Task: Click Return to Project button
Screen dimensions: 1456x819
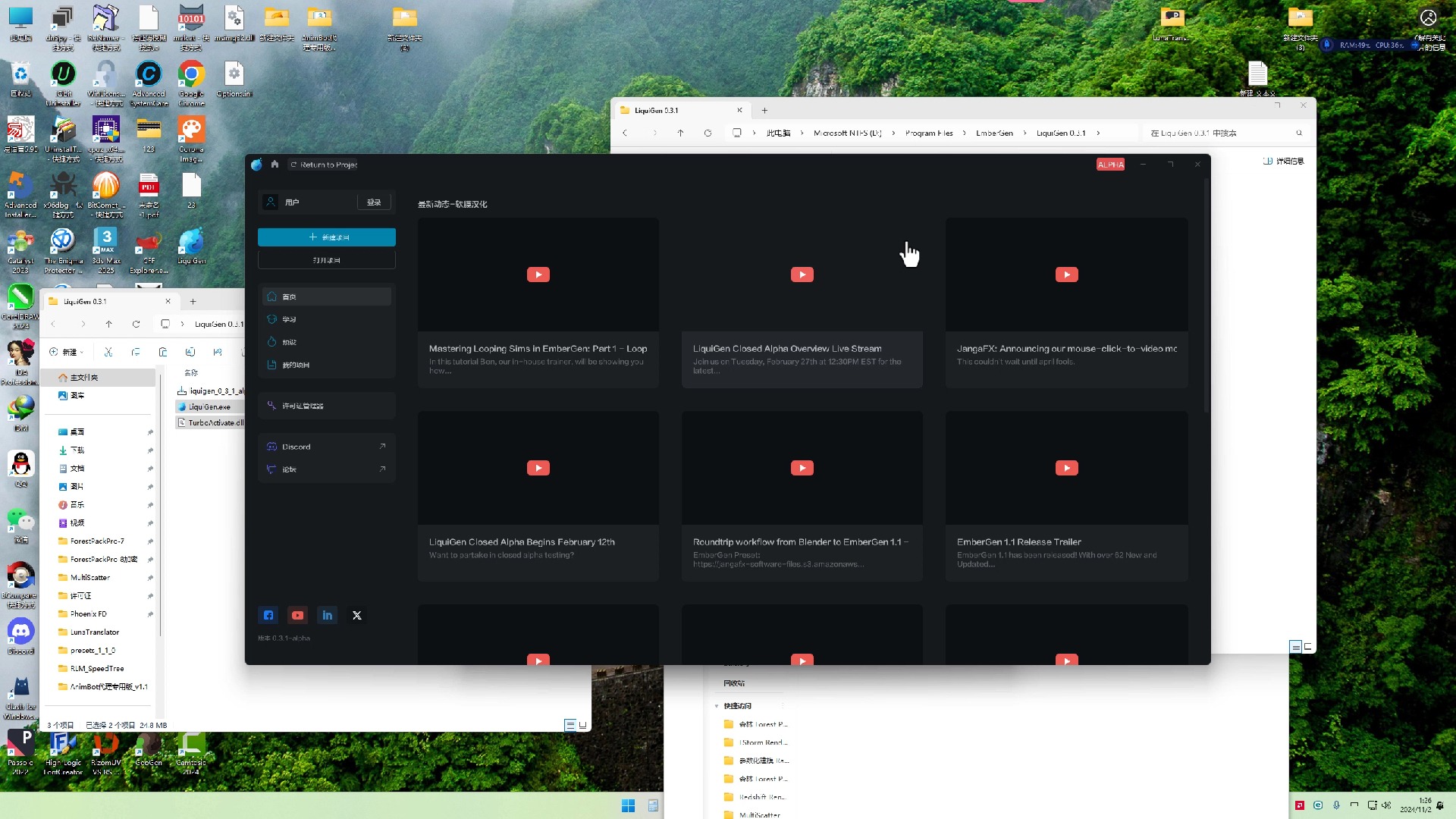Action: (324, 165)
